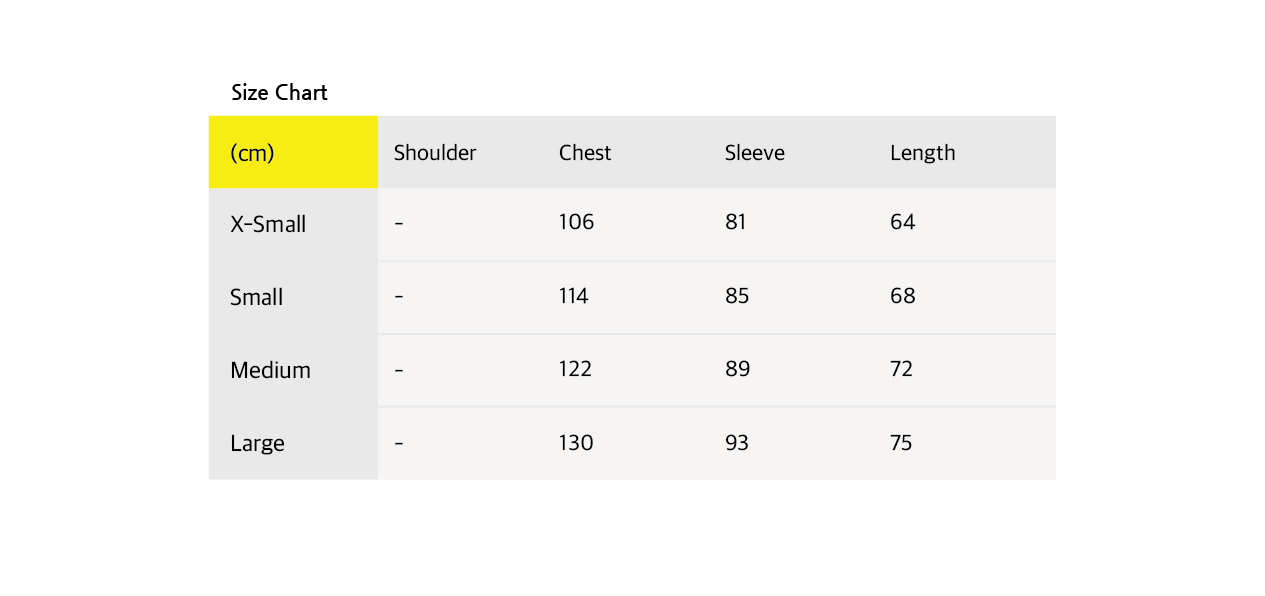Click the chest value 114
This screenshot has height=596, width=1265.
tap(574, 296)
